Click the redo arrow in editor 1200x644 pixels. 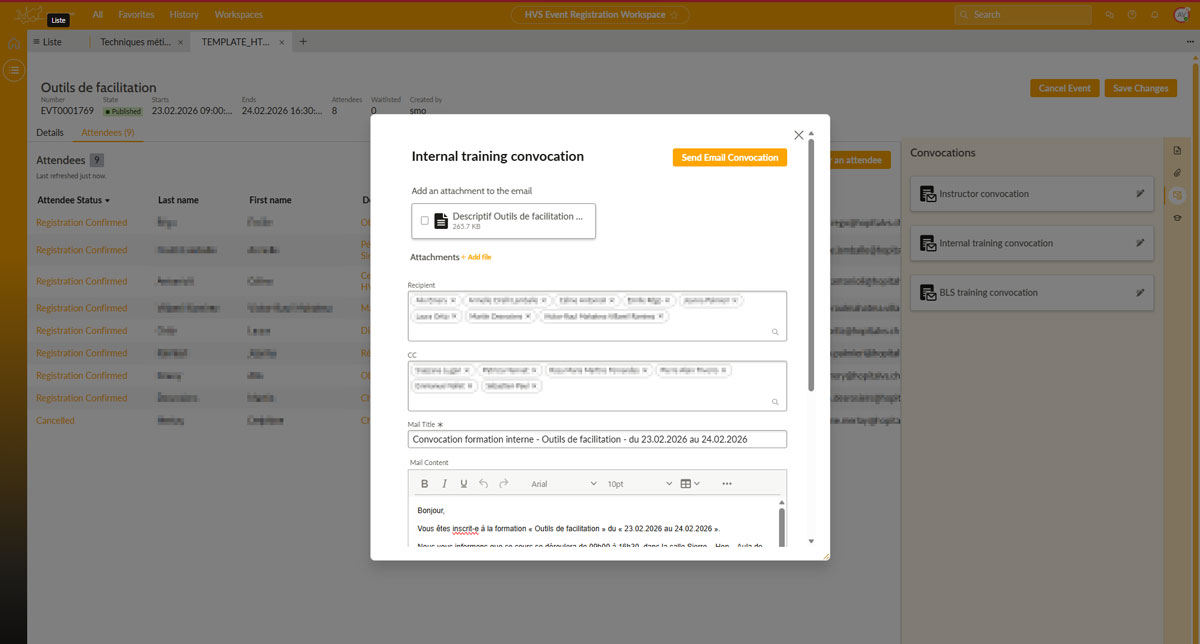(x=504, y=484)
